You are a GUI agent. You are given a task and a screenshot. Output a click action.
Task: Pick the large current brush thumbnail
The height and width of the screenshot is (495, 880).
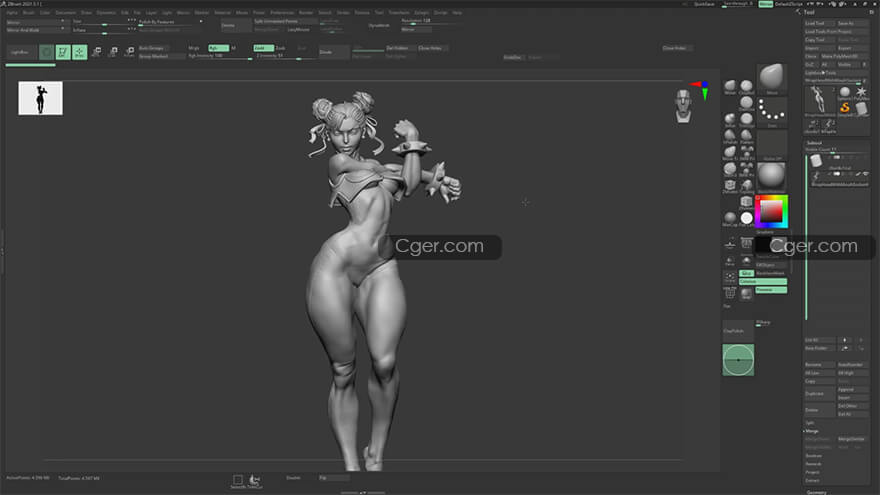pyautogui.click(x=772, y=79)
